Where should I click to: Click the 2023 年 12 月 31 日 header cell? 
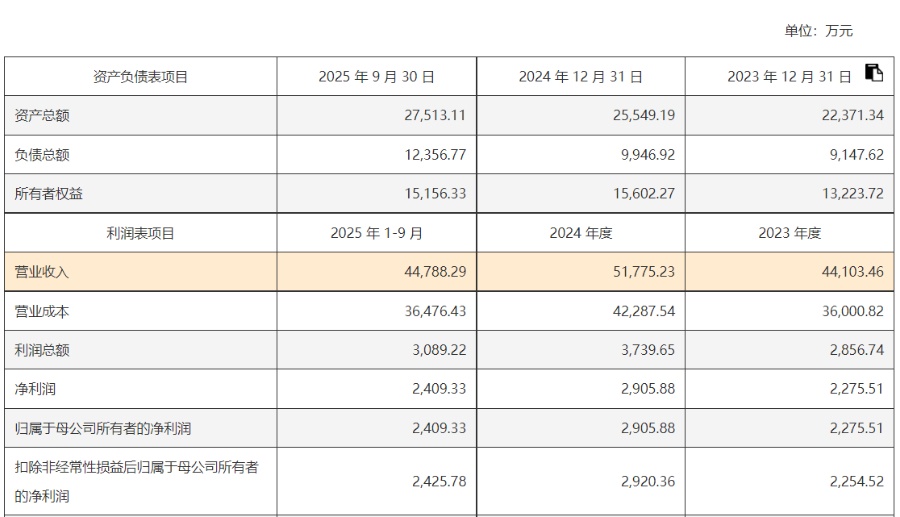tap(789, 77)
